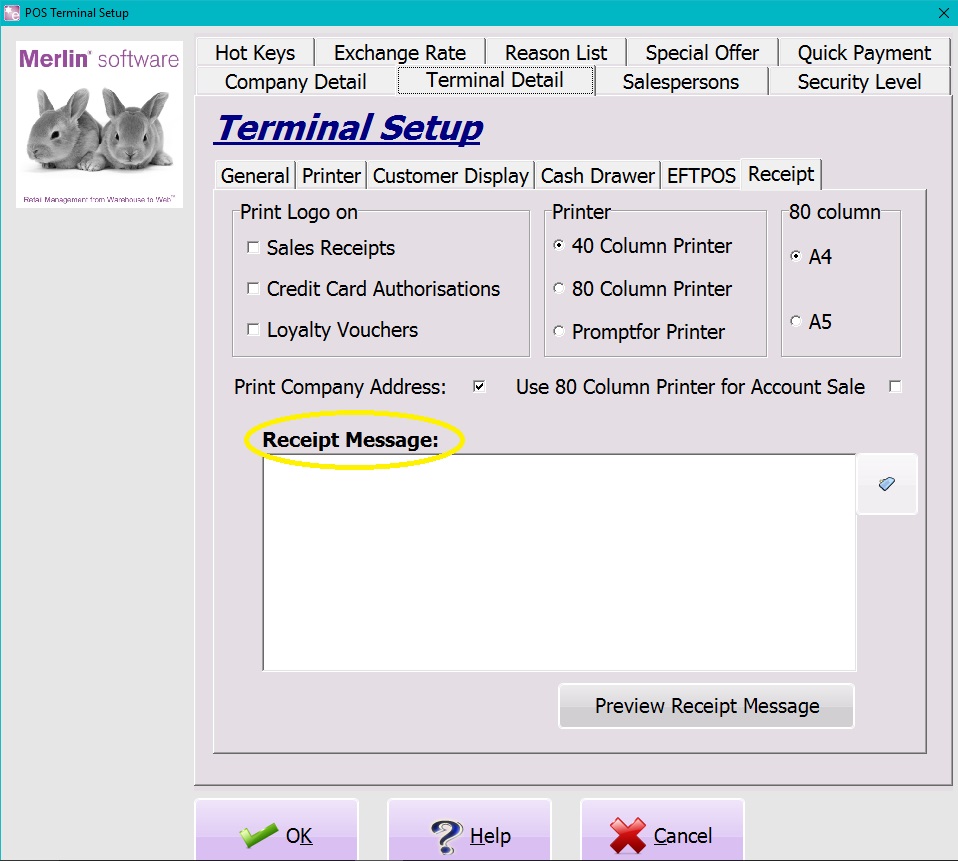This screenshot has height=861, width=958.
Task: Enable printing logo on Sales Receipts
Action: point(253,247)
